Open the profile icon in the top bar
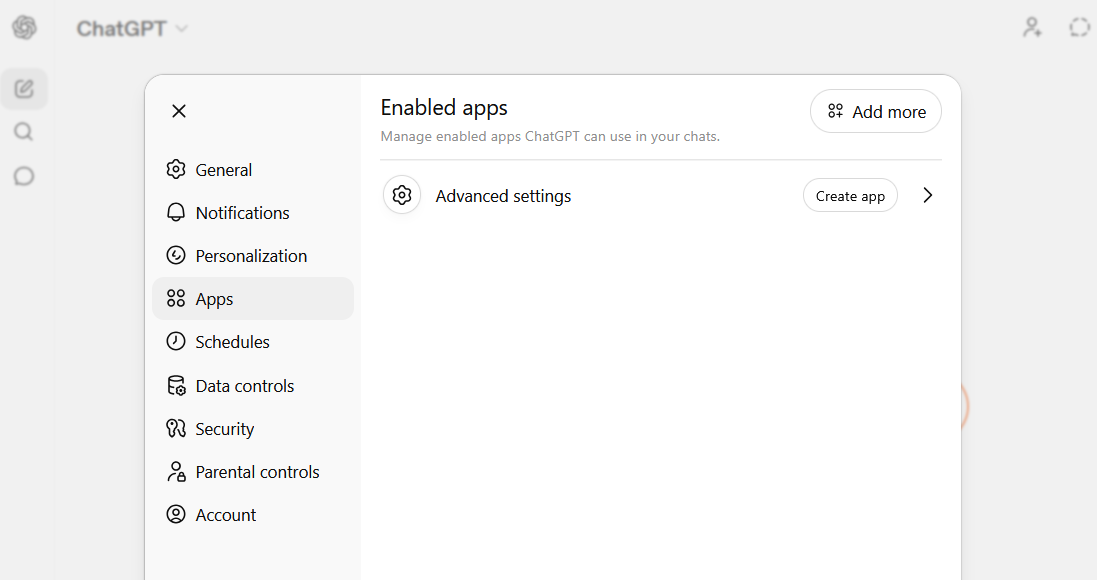1097x580 pixels. pos(1032,27)
